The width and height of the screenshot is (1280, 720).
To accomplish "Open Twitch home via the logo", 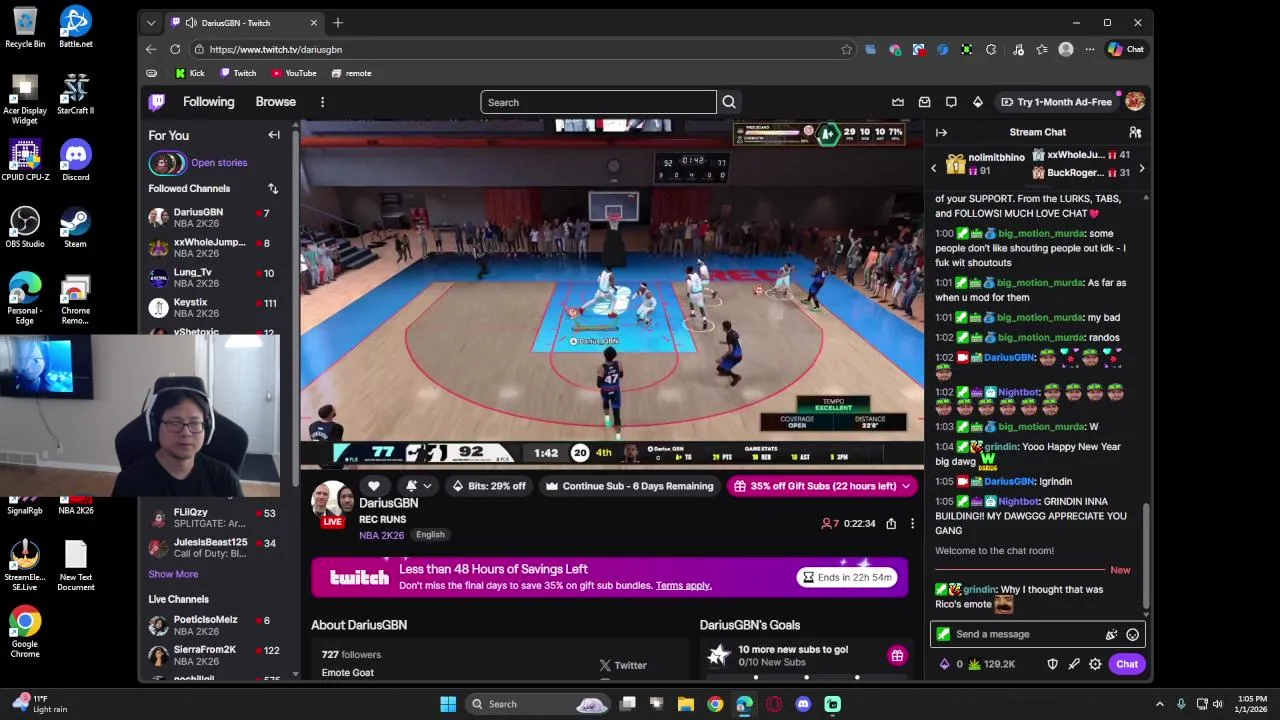I will pos(157,102).
